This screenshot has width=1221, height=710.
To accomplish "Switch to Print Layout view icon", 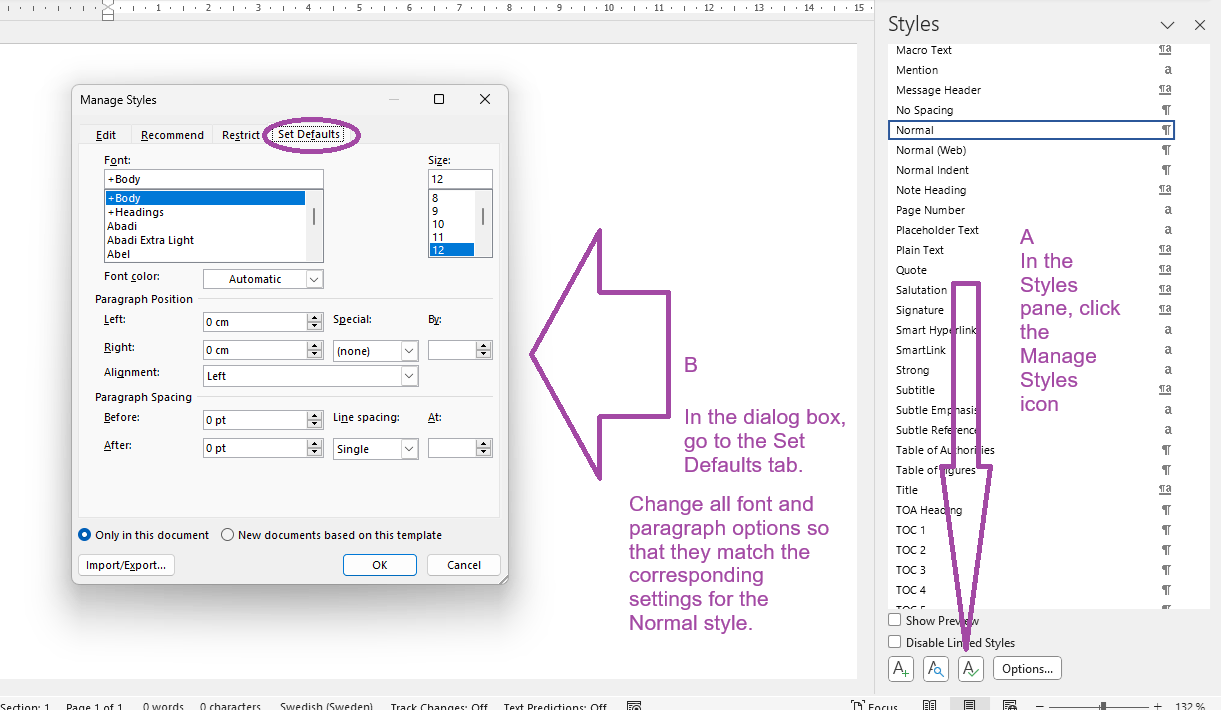I will coord(969,705).
